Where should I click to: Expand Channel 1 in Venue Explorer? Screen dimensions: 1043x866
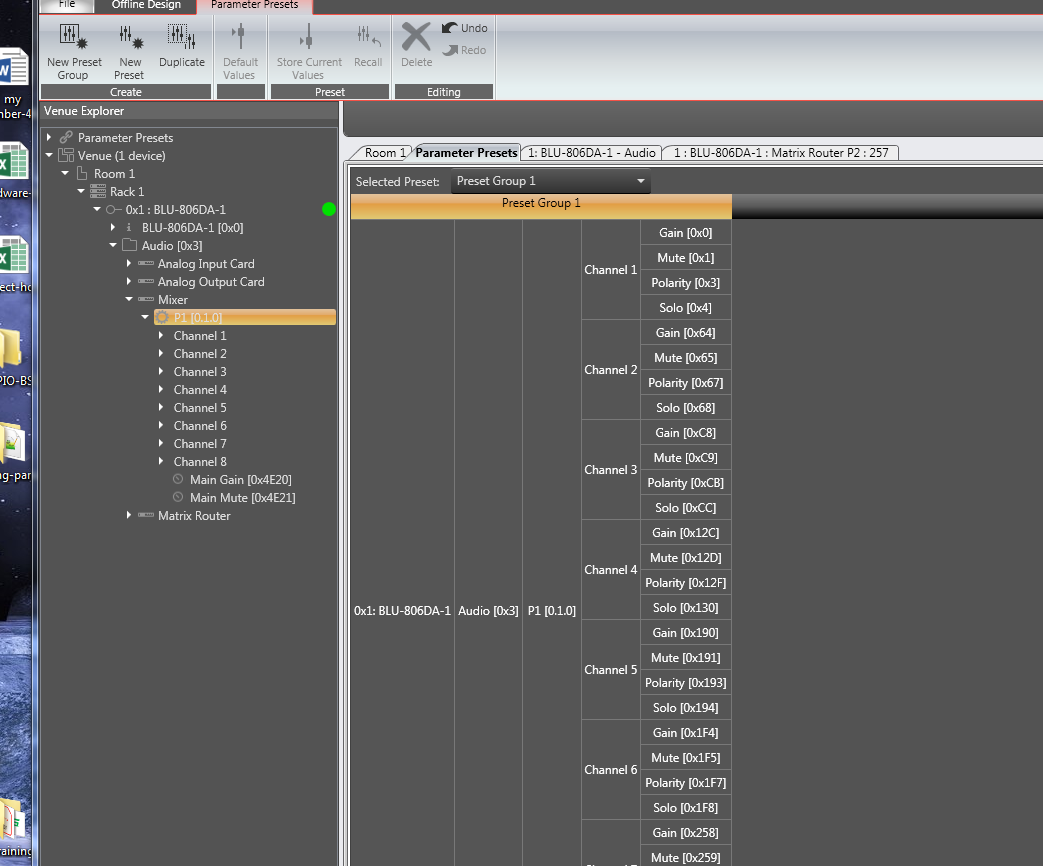click(x=161, y=335)
